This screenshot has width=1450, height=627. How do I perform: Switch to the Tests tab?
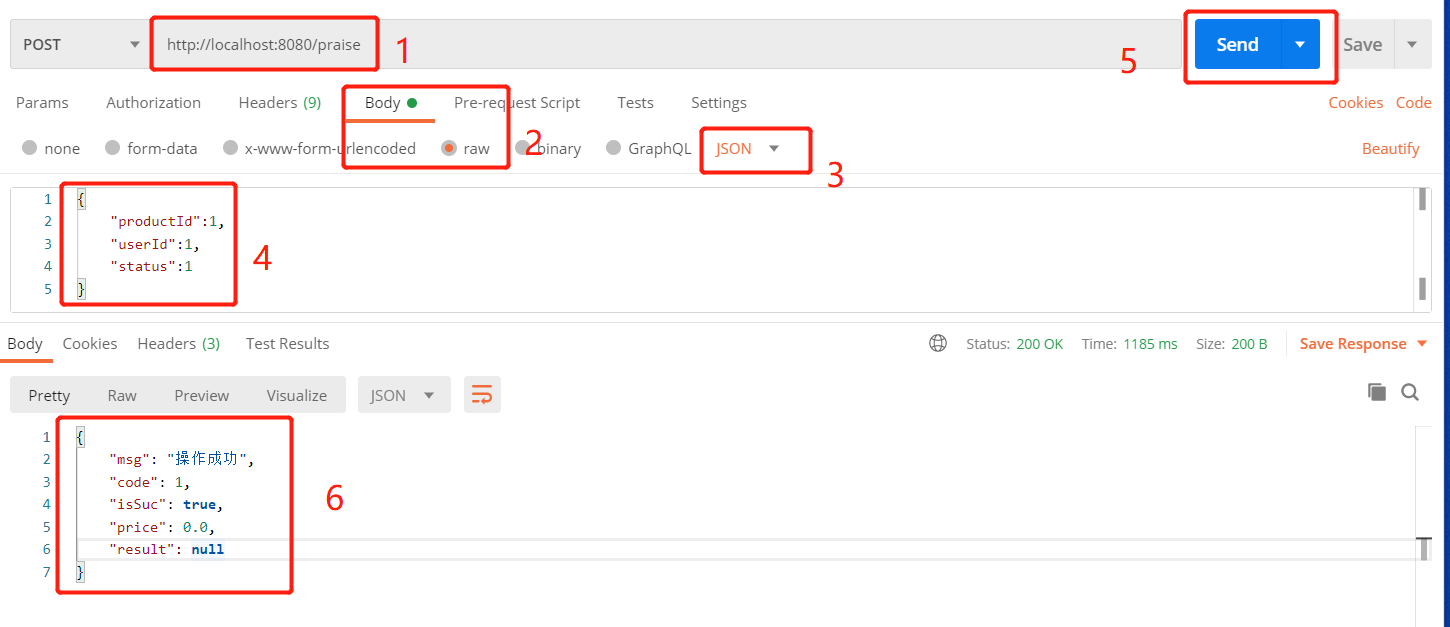pos(635,103)
